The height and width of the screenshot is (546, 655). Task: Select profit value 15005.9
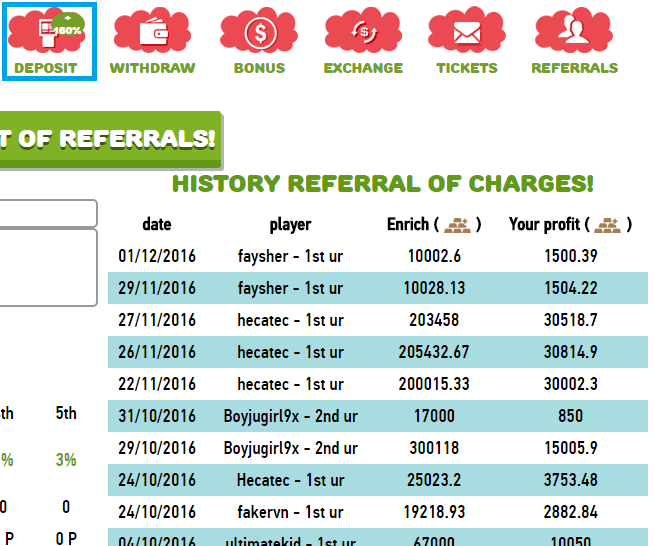(x=571, y=448)
